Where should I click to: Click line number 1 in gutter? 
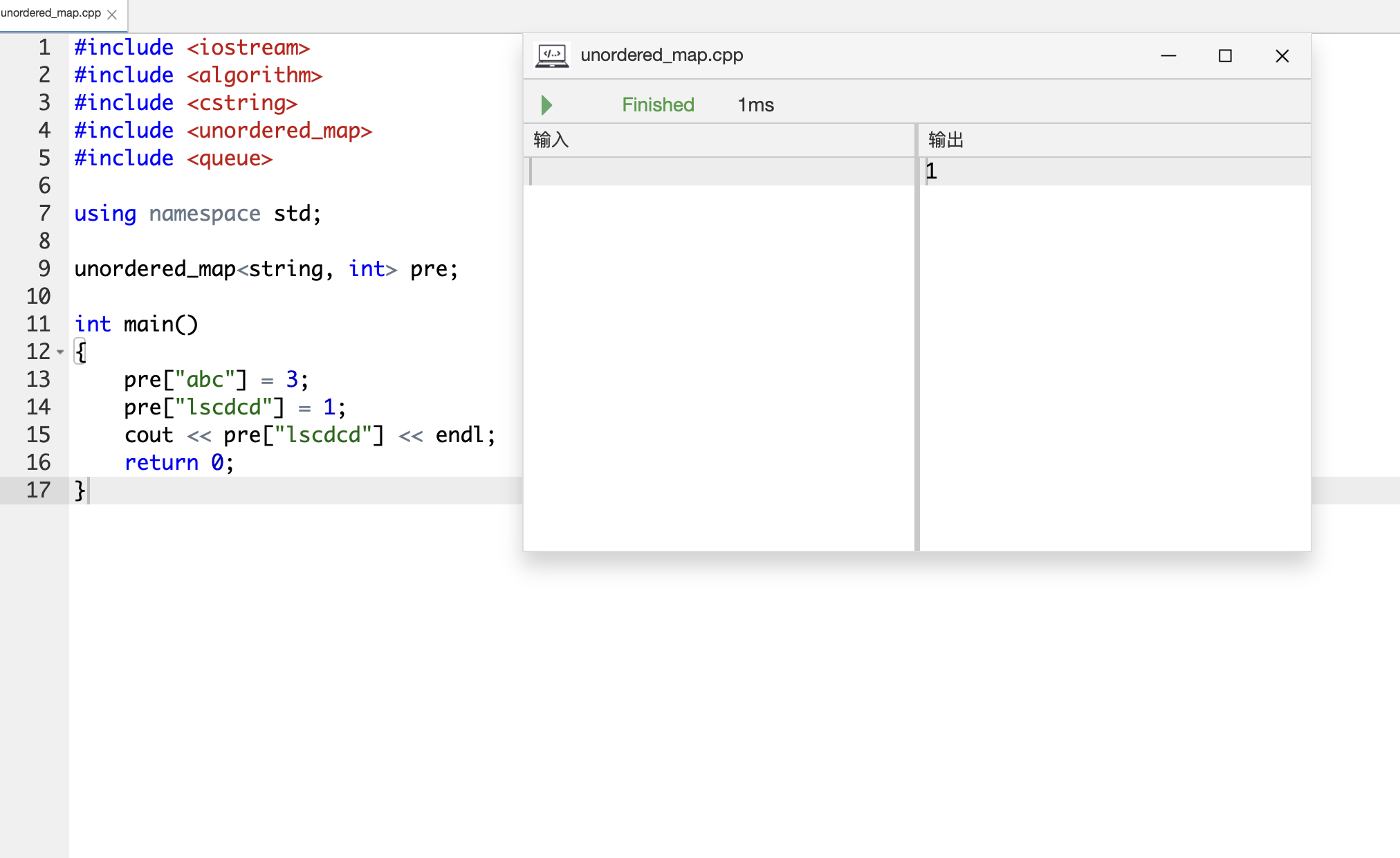tap(44, 48)
